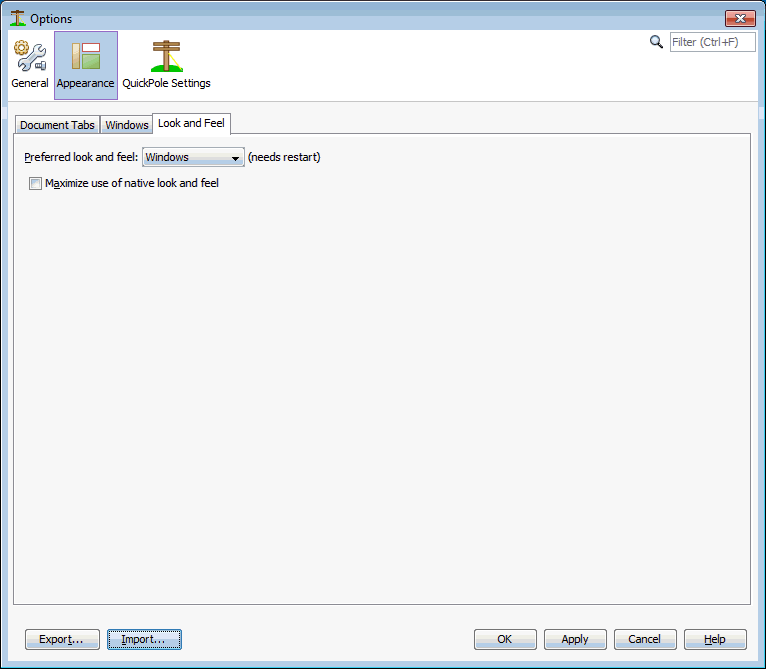Switch to the Document Tabs tab

tap(57, 125)
